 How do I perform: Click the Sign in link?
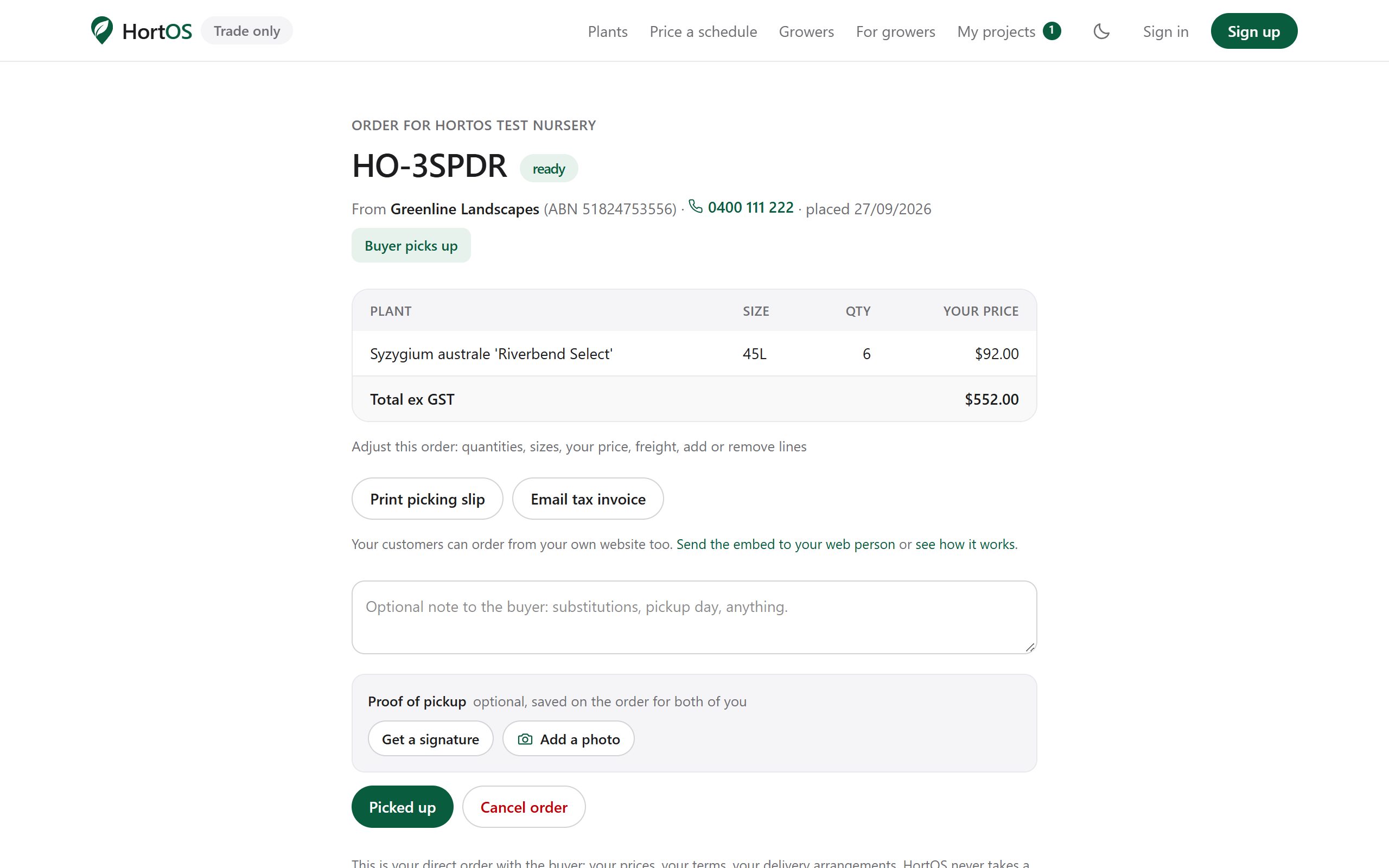point(1165,31)
